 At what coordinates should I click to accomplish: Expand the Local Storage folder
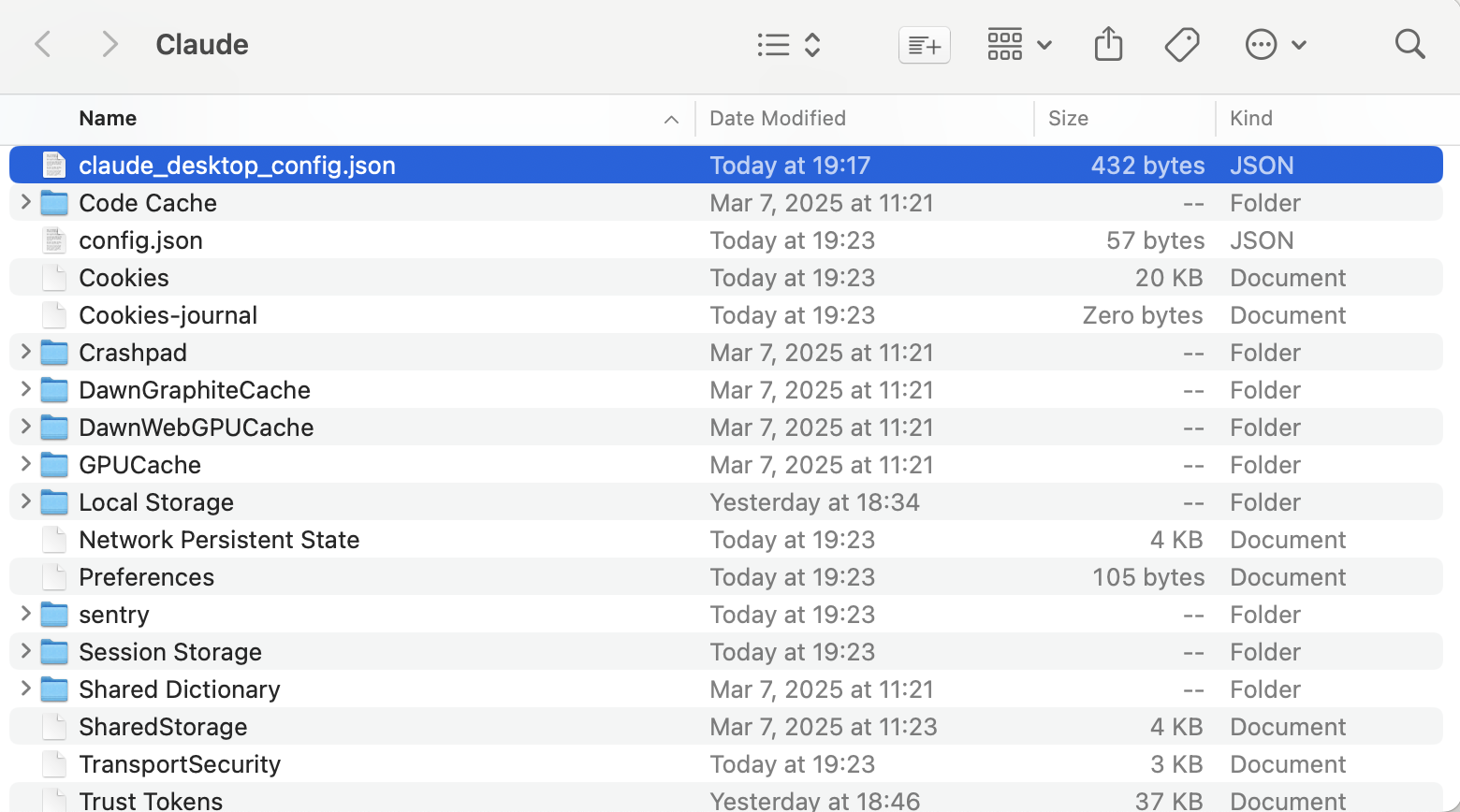click(26, 501)
